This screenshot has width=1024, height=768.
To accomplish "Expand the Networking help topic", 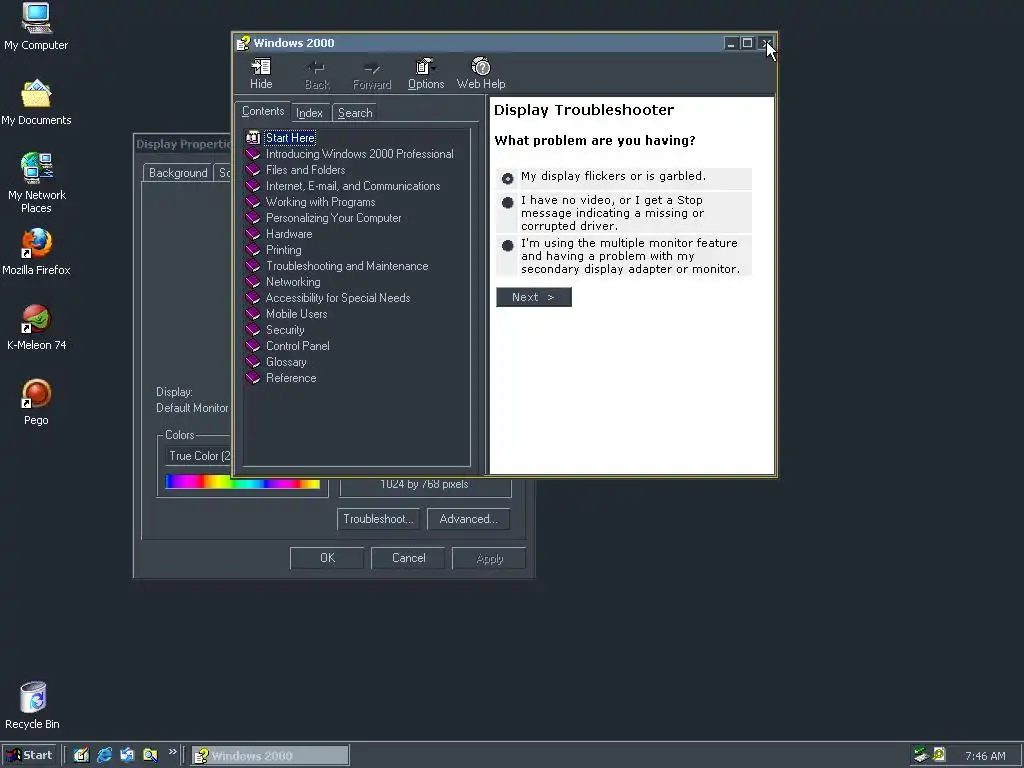I will [x=293, y=282].
